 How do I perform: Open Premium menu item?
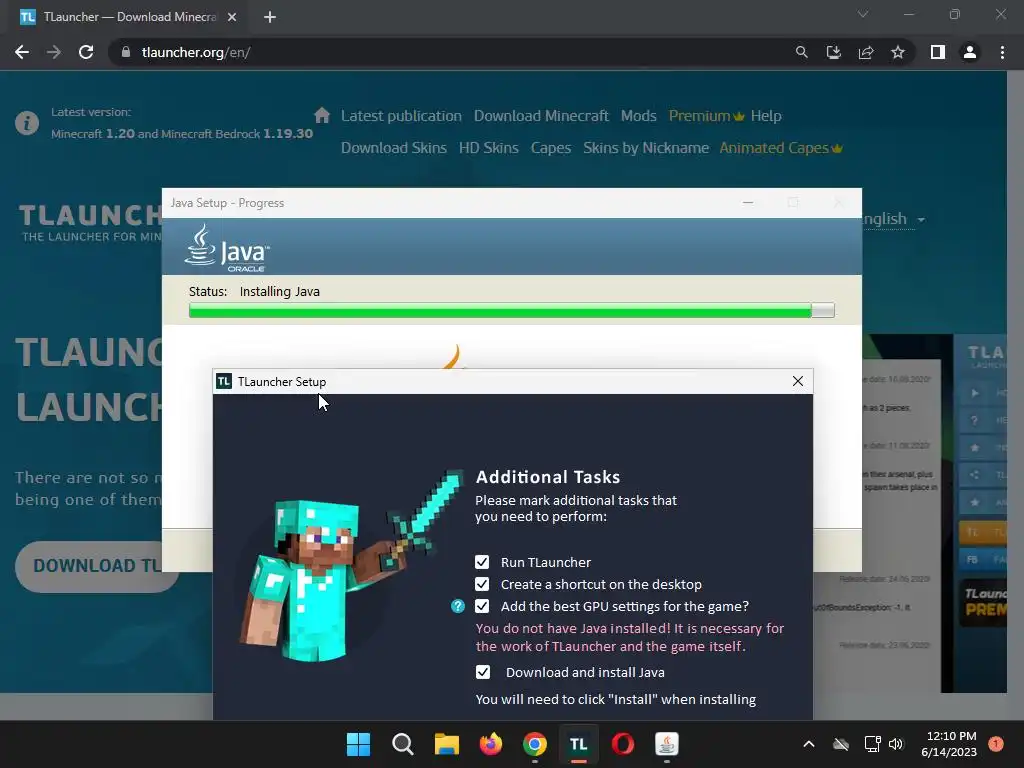[x=706, y=116]
